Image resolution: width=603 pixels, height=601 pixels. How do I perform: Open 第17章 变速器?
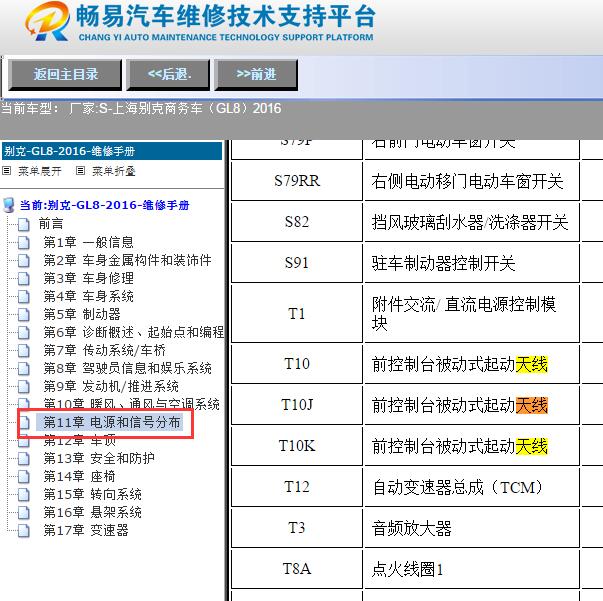(x=86, y=531)
